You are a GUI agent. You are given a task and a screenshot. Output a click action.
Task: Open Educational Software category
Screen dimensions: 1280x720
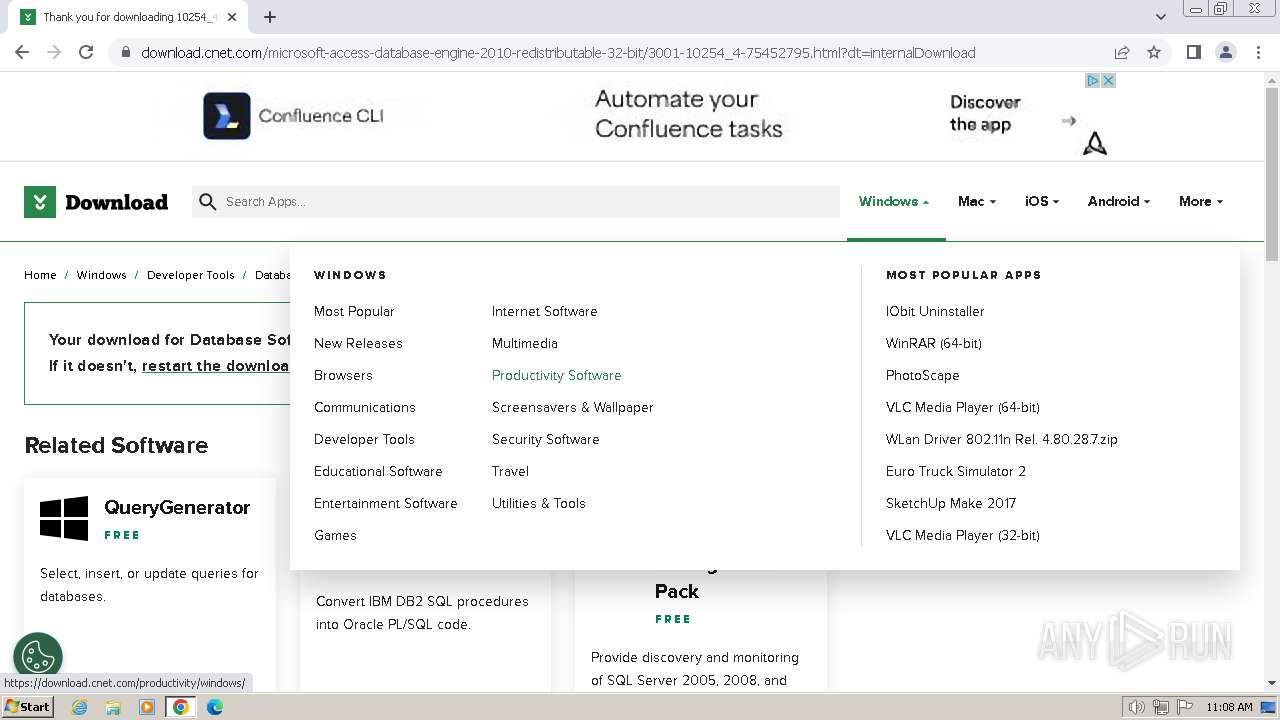pyautogui.click(x=378, y=472)
